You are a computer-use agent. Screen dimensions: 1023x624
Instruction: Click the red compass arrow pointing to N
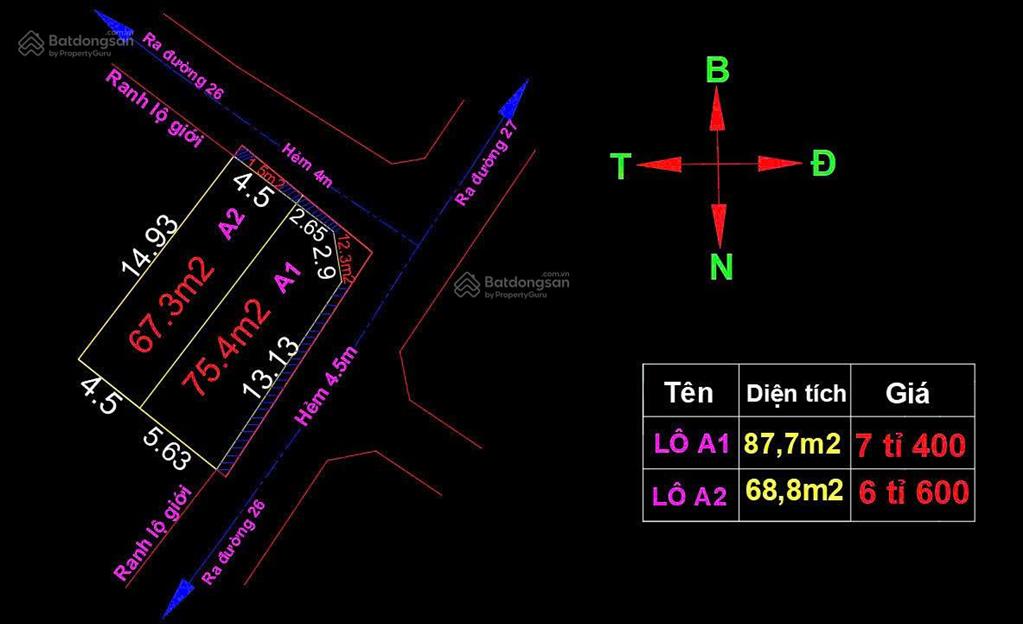point(718,225)
